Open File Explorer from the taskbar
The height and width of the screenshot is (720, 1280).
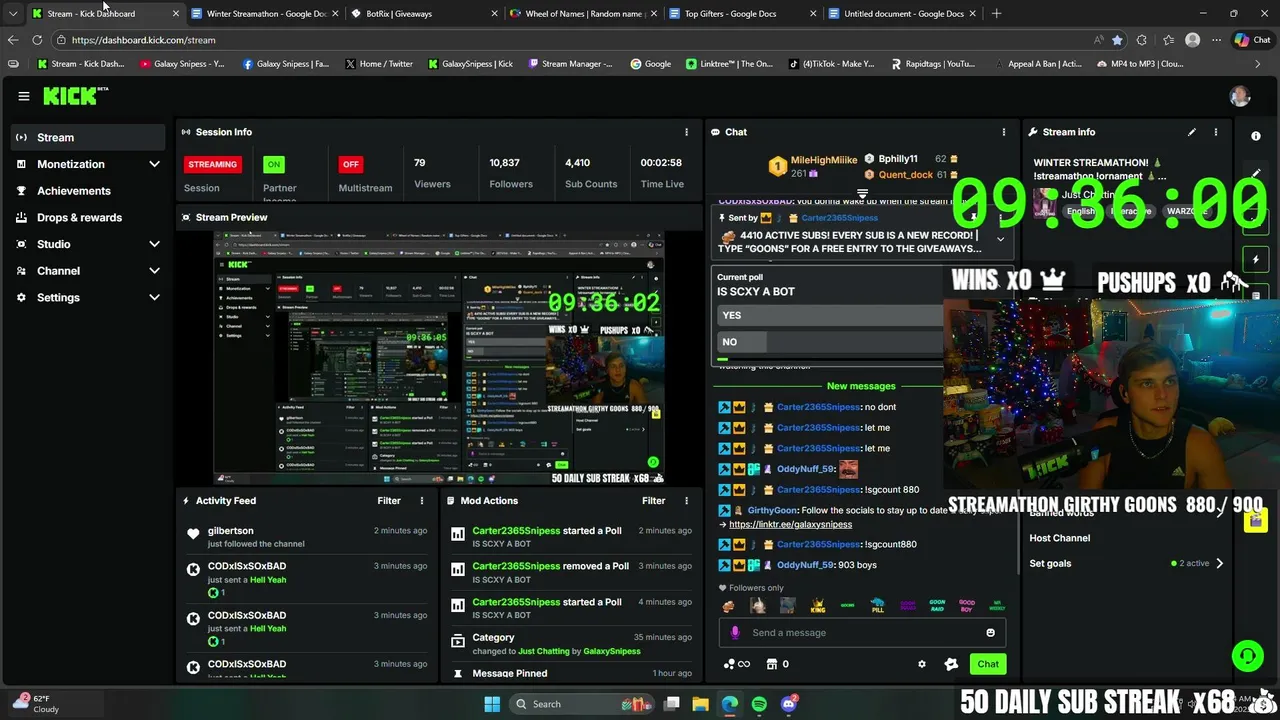(700, 704)
